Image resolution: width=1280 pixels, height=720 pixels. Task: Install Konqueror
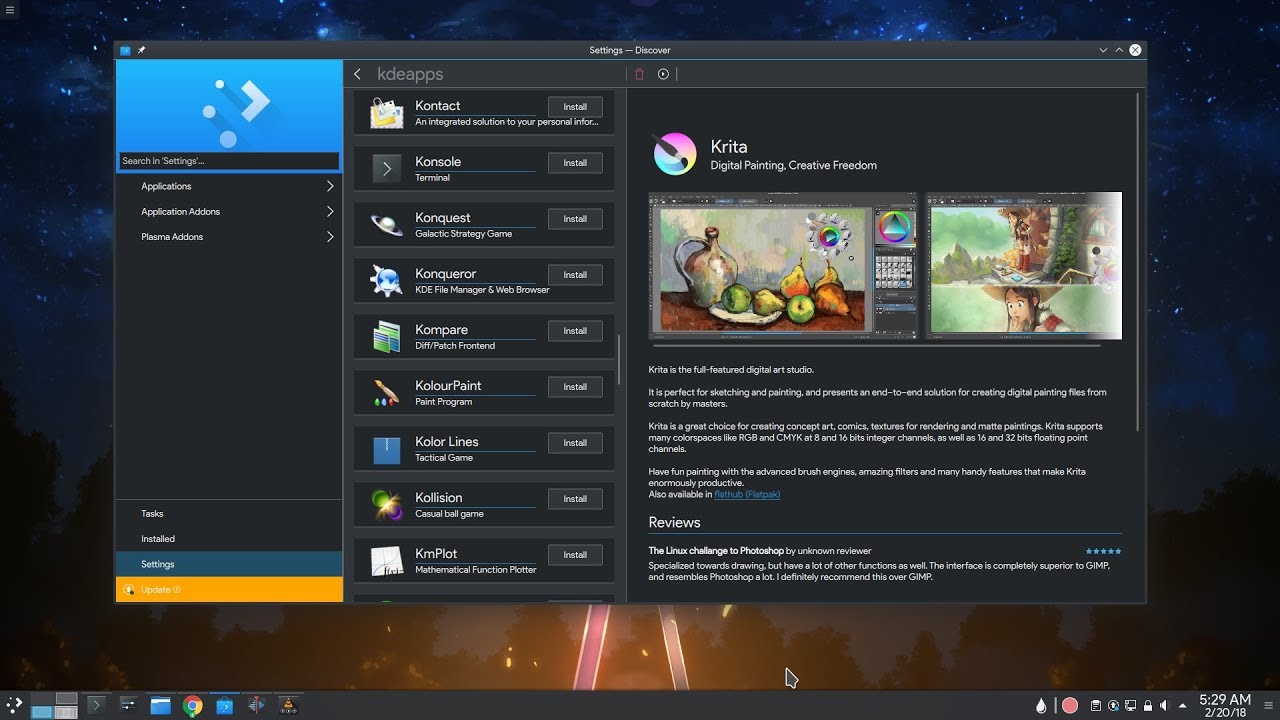(575, 275)
